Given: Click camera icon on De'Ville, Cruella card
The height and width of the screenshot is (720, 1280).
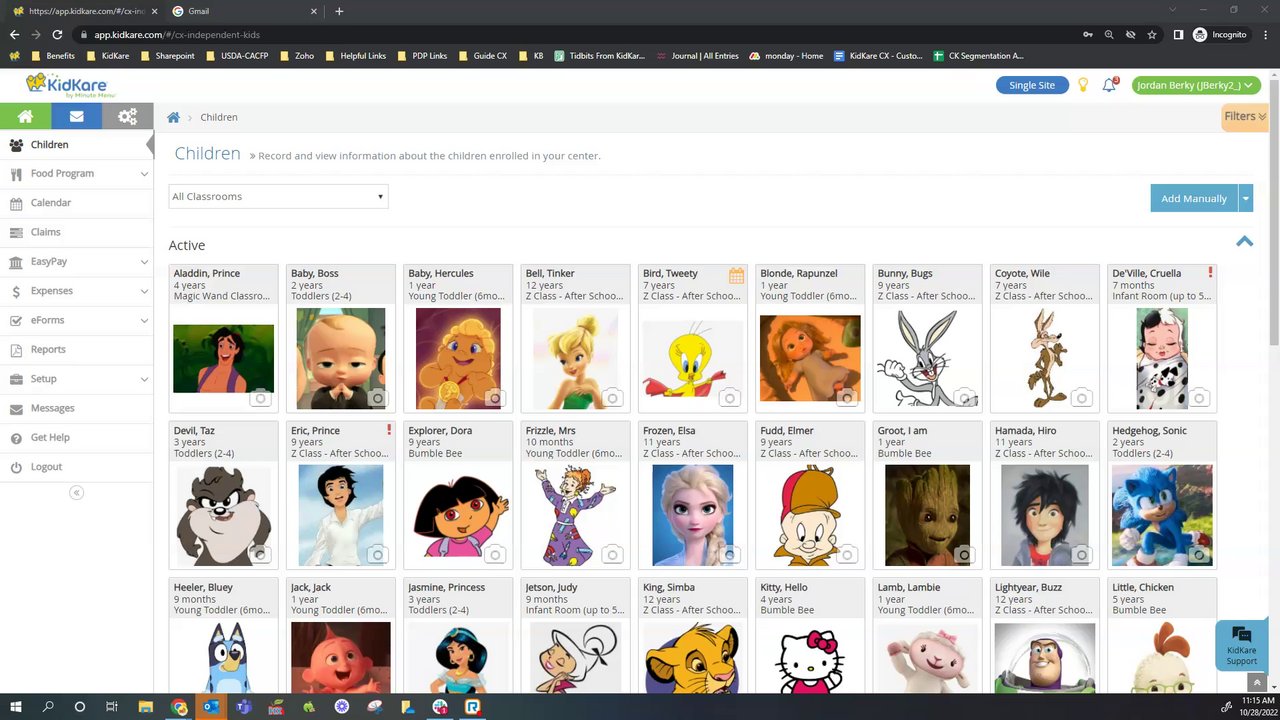Looking at the screenshot, I should (x=1198, y=398).
